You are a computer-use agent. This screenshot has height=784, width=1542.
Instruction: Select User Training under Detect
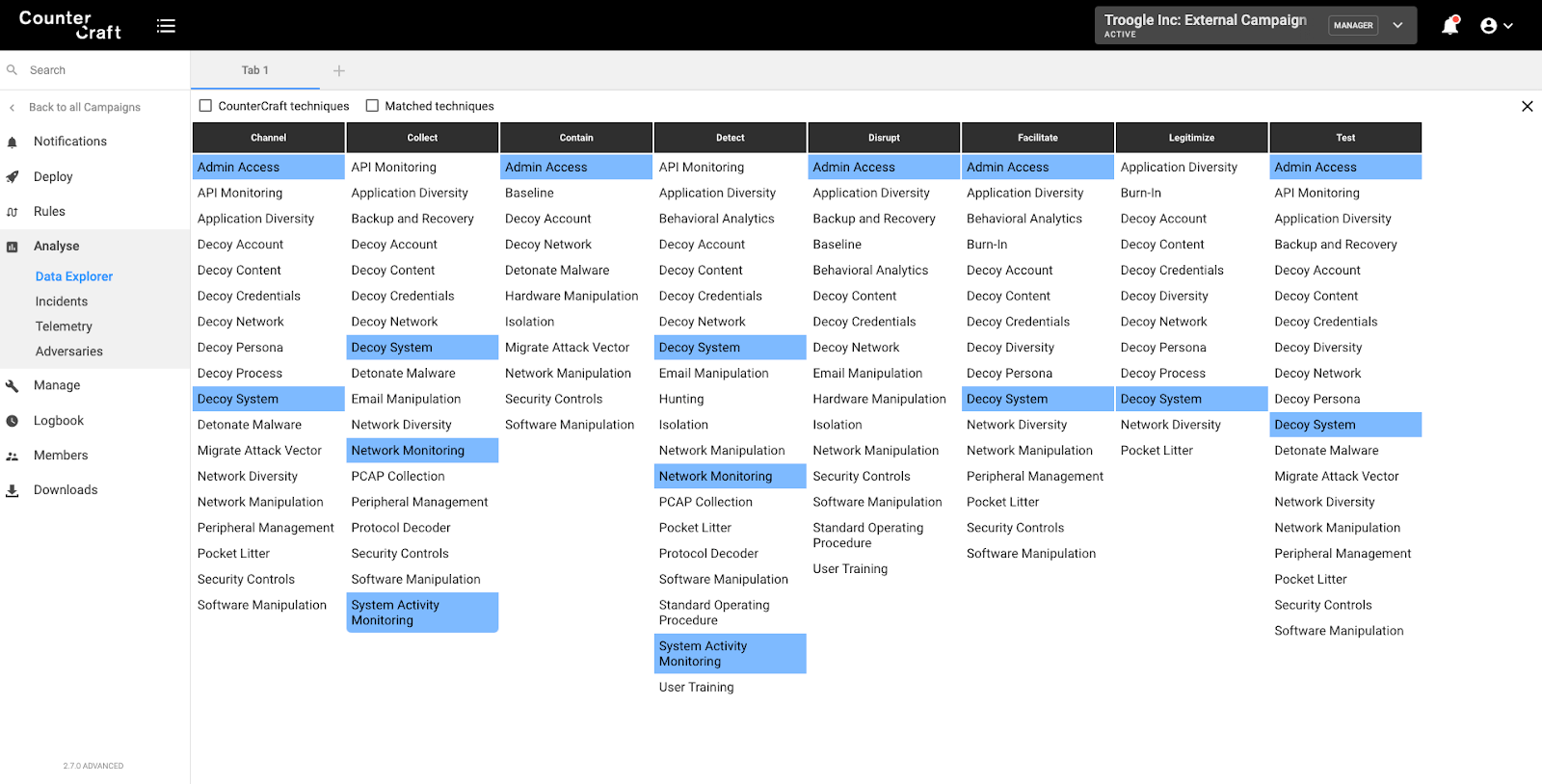[731, 688]
